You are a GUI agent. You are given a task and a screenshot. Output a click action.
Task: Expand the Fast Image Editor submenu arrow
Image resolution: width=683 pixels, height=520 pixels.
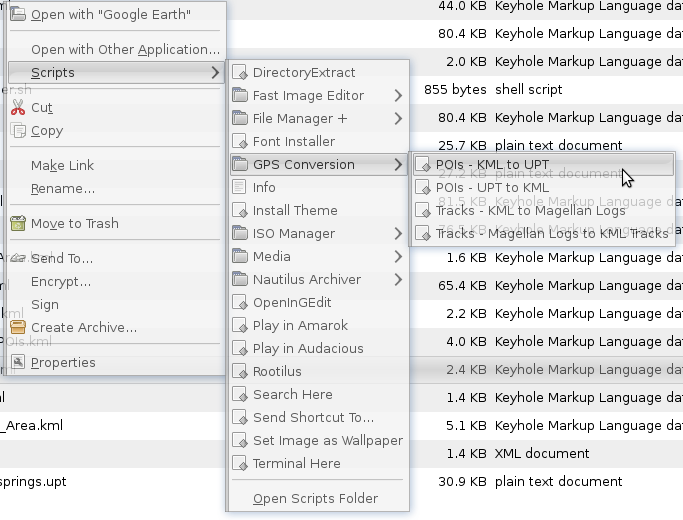click(x=398, y=95)
